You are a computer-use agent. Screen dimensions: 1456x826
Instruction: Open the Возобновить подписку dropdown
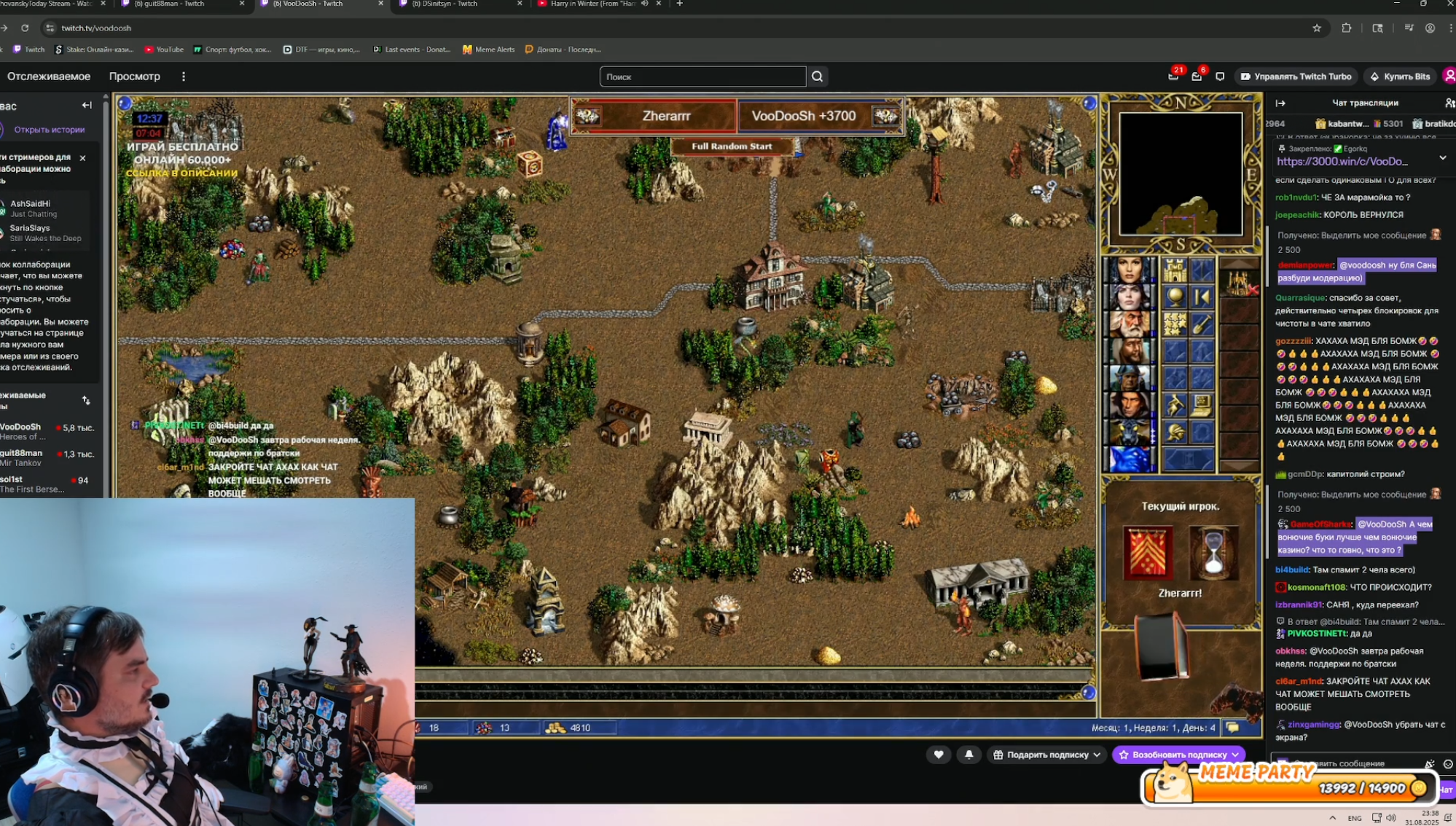pos(1178,755)
